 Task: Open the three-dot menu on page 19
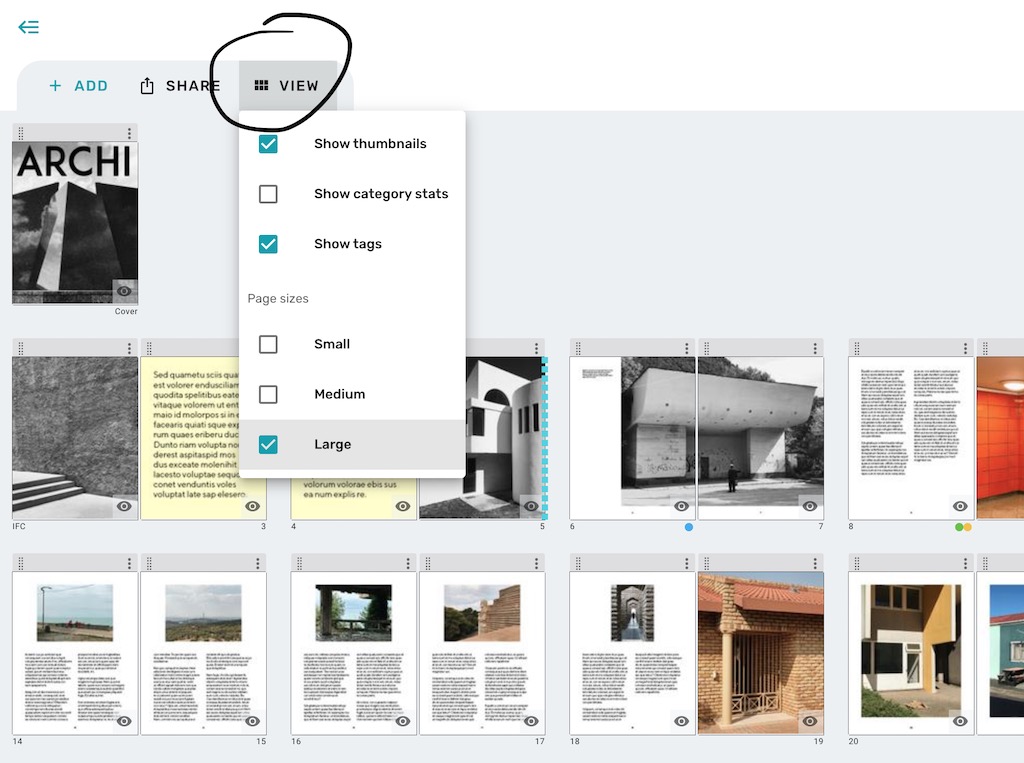(x=815, y=560)
